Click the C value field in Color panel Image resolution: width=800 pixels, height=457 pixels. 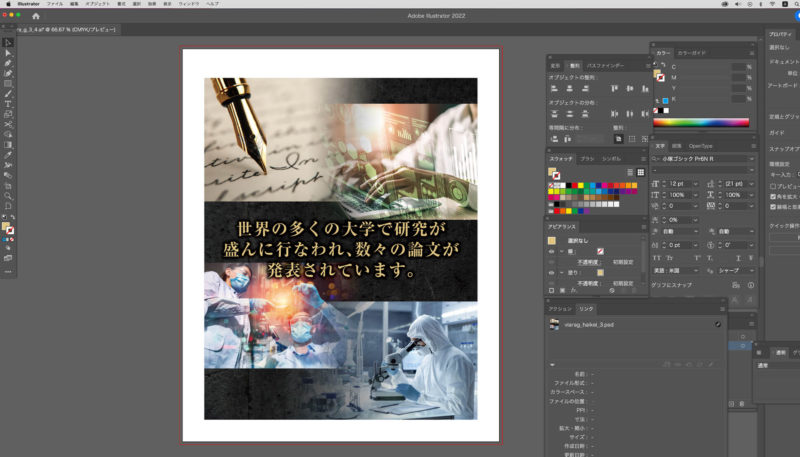pos(738,67)
